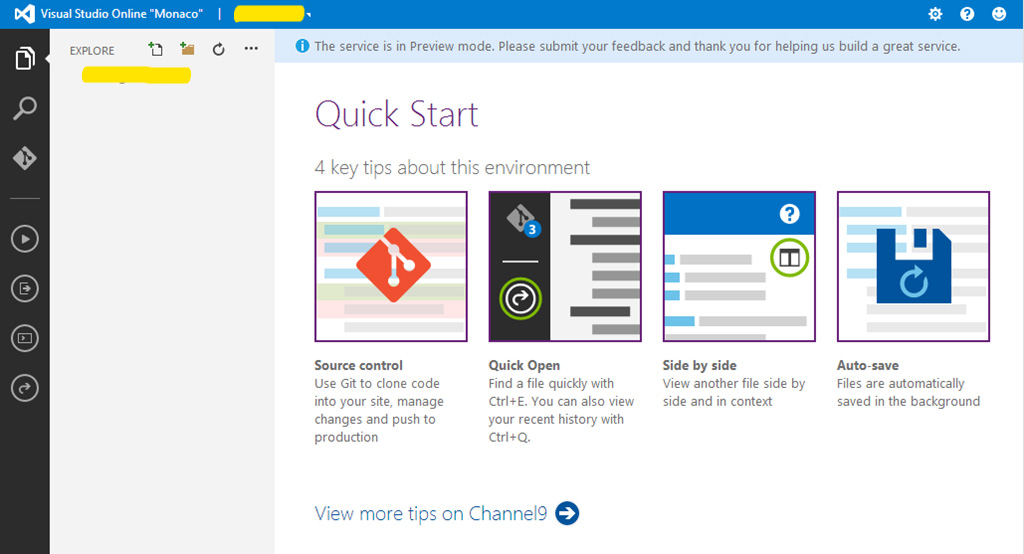Viewport: 1024px width, 554px height.
Task: Click the Preview mode banner message
Action: click(x=637, y=46)
